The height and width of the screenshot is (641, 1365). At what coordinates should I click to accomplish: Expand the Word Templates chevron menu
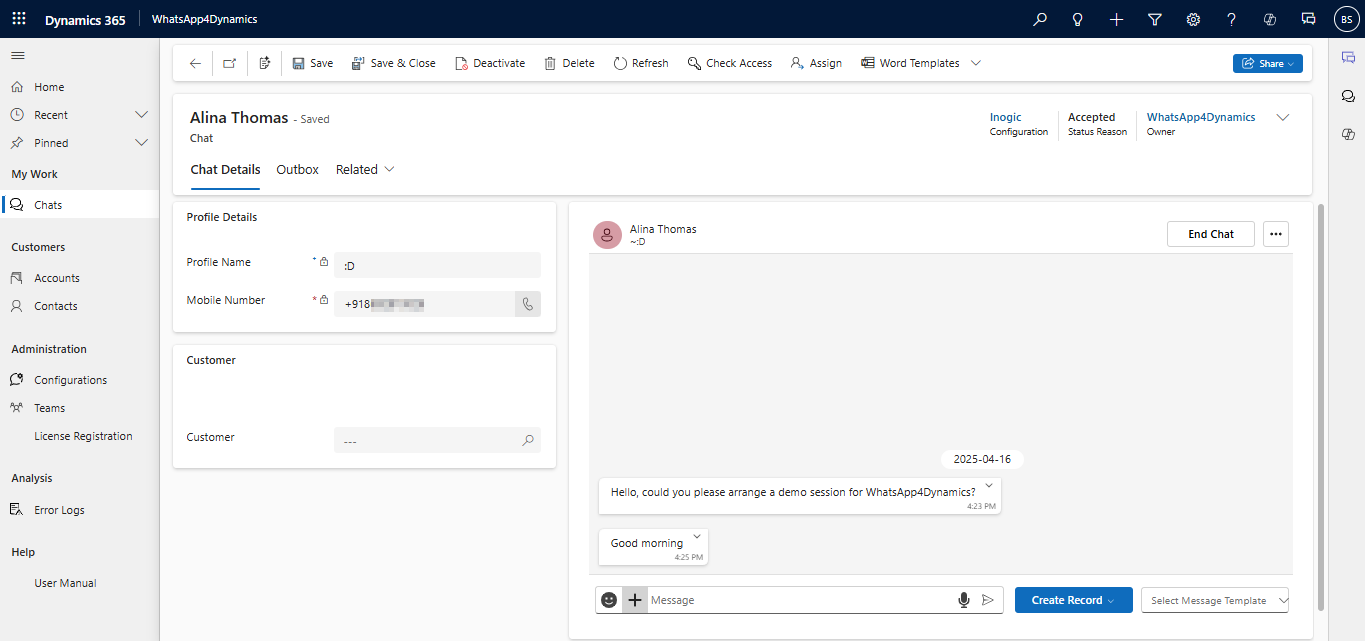(976, 63)
